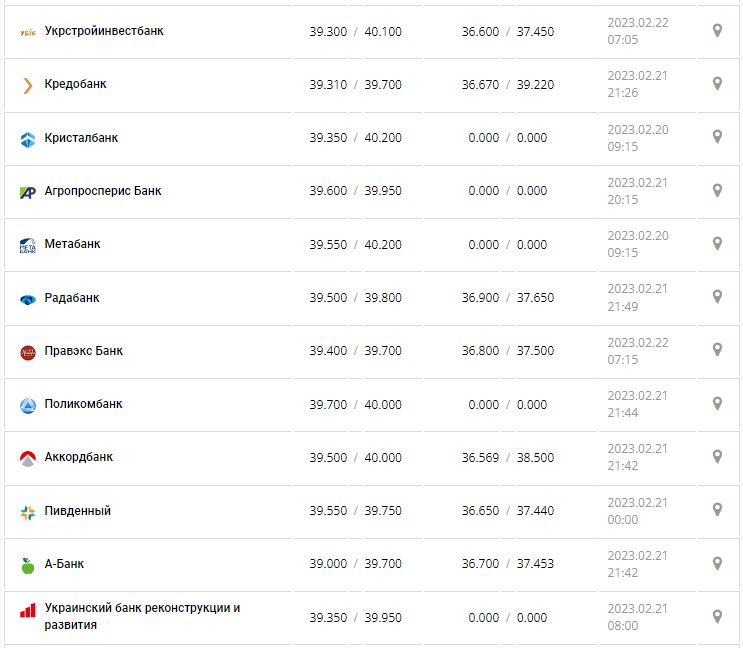Image resolution: width=743 pixels, height=648 pixels.
Task: Click the Поликомбанк logo icon
Action: click(x=28, y=405)
